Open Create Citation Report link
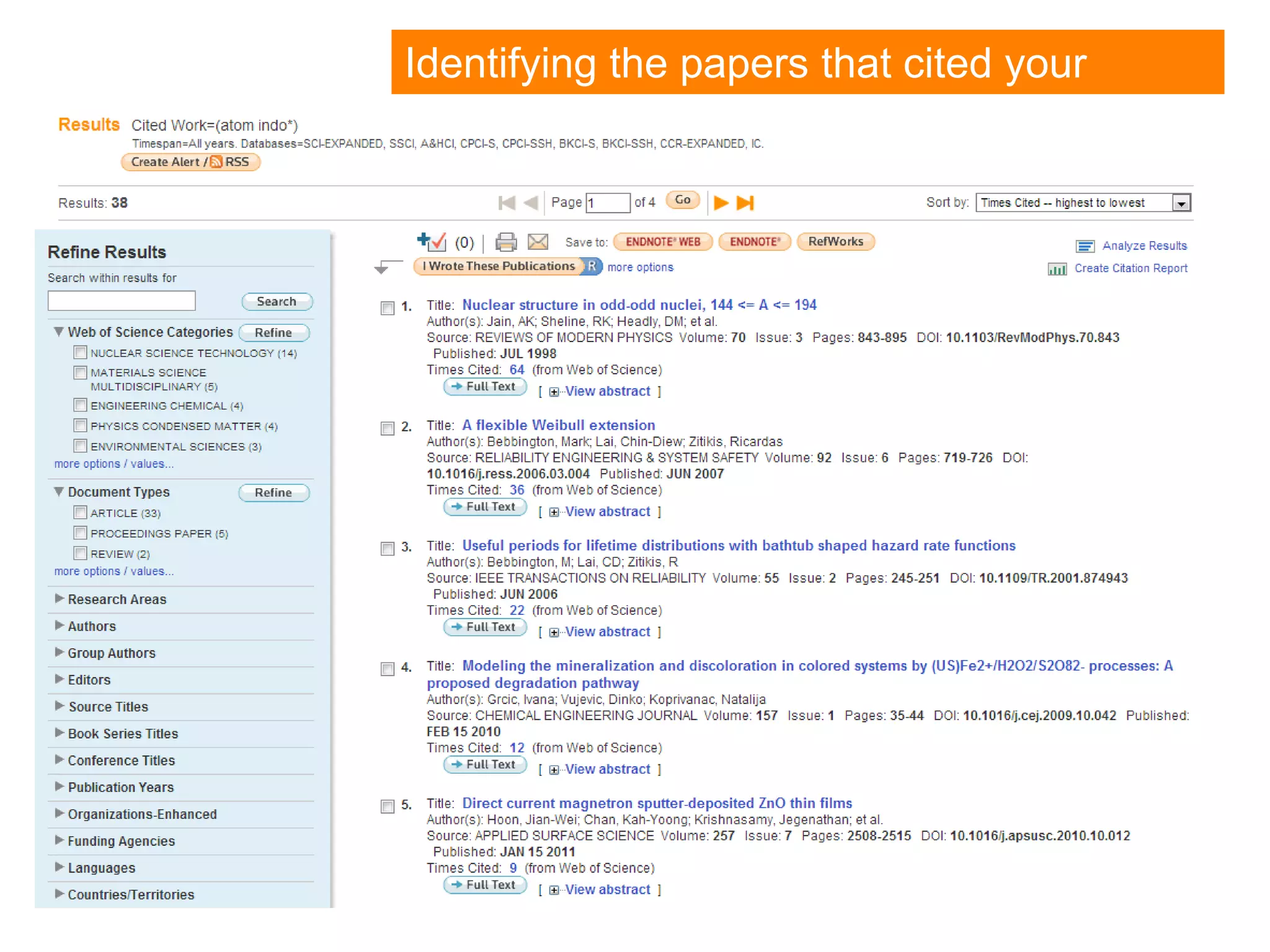Image resolution: width=1270 pixels, height=952 pixels. [x=1130, y=268]
